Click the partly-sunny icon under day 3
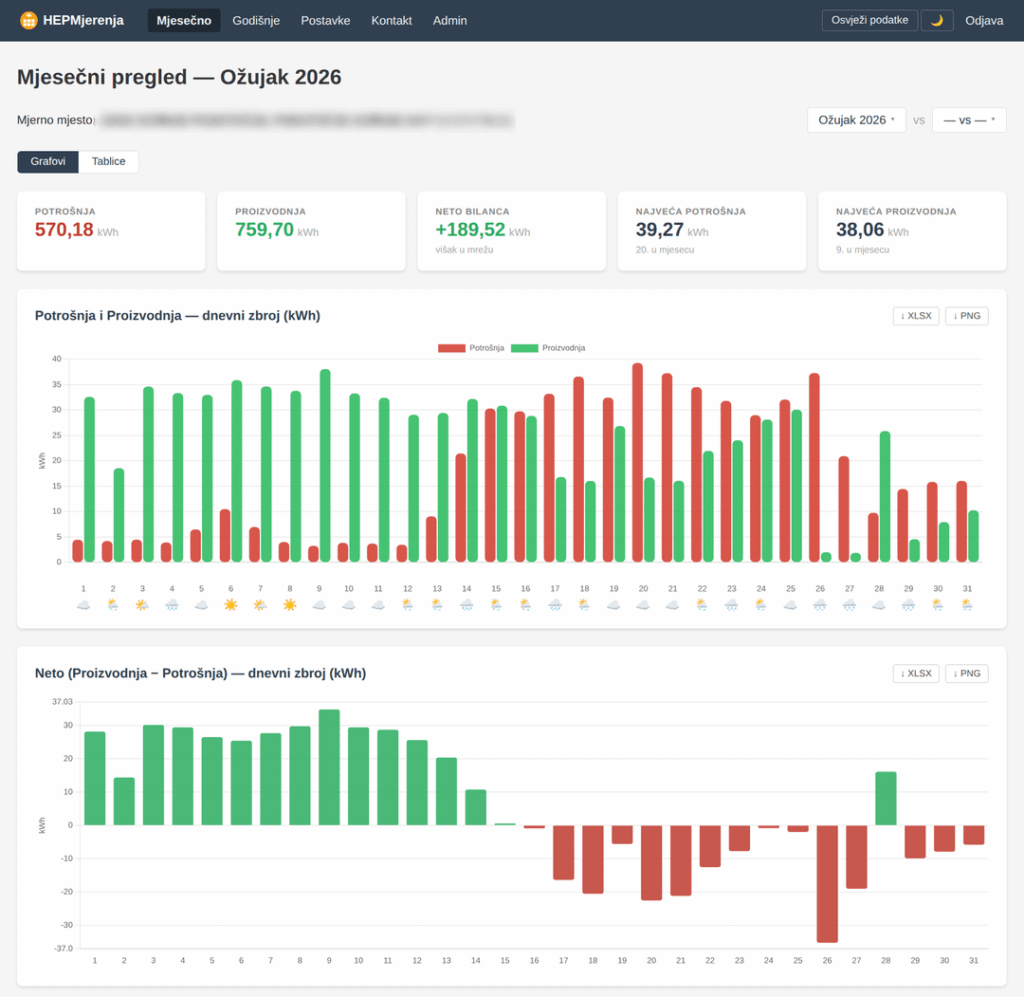 142,604
